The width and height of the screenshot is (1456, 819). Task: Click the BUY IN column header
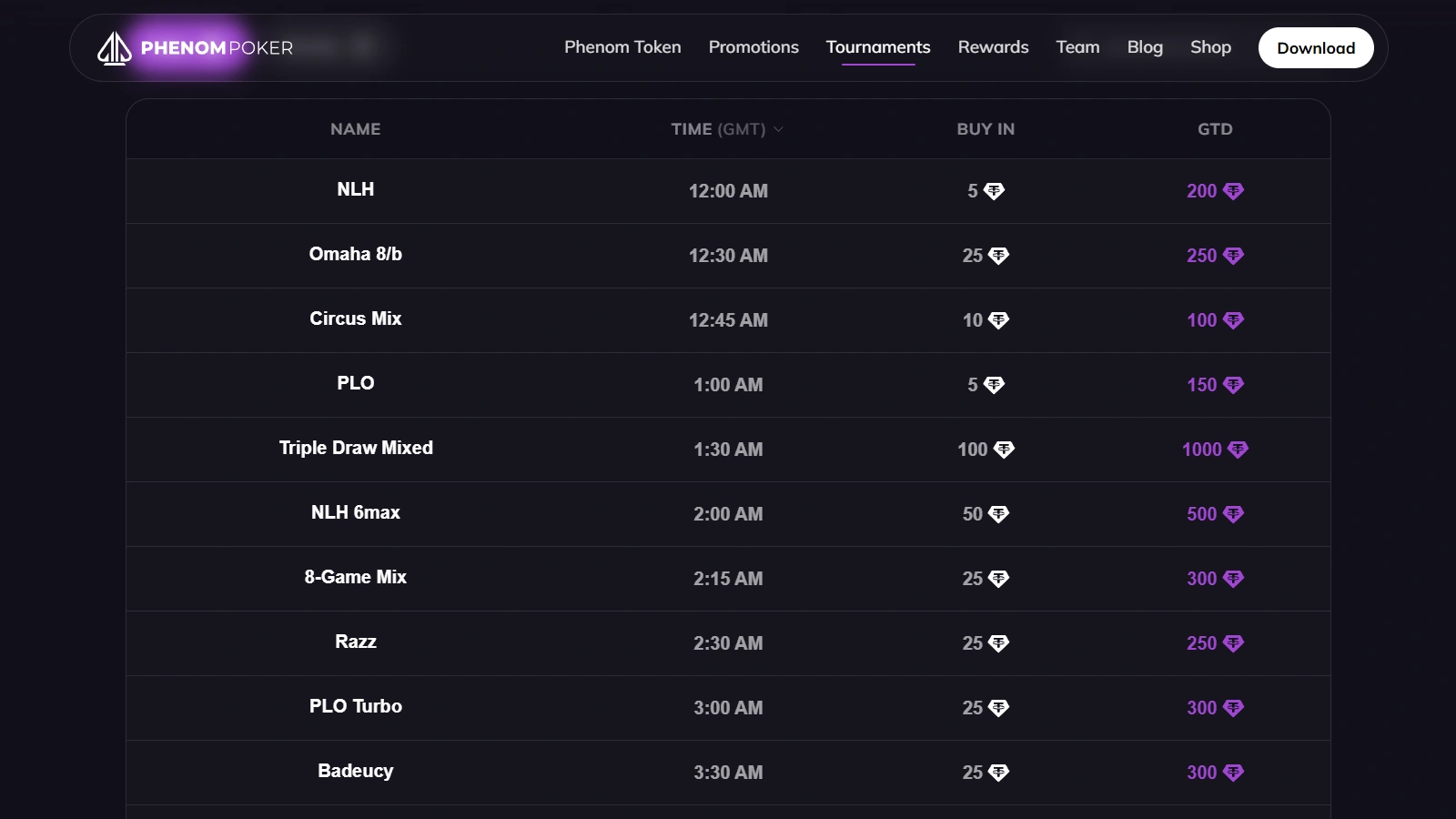pos(986,129)
